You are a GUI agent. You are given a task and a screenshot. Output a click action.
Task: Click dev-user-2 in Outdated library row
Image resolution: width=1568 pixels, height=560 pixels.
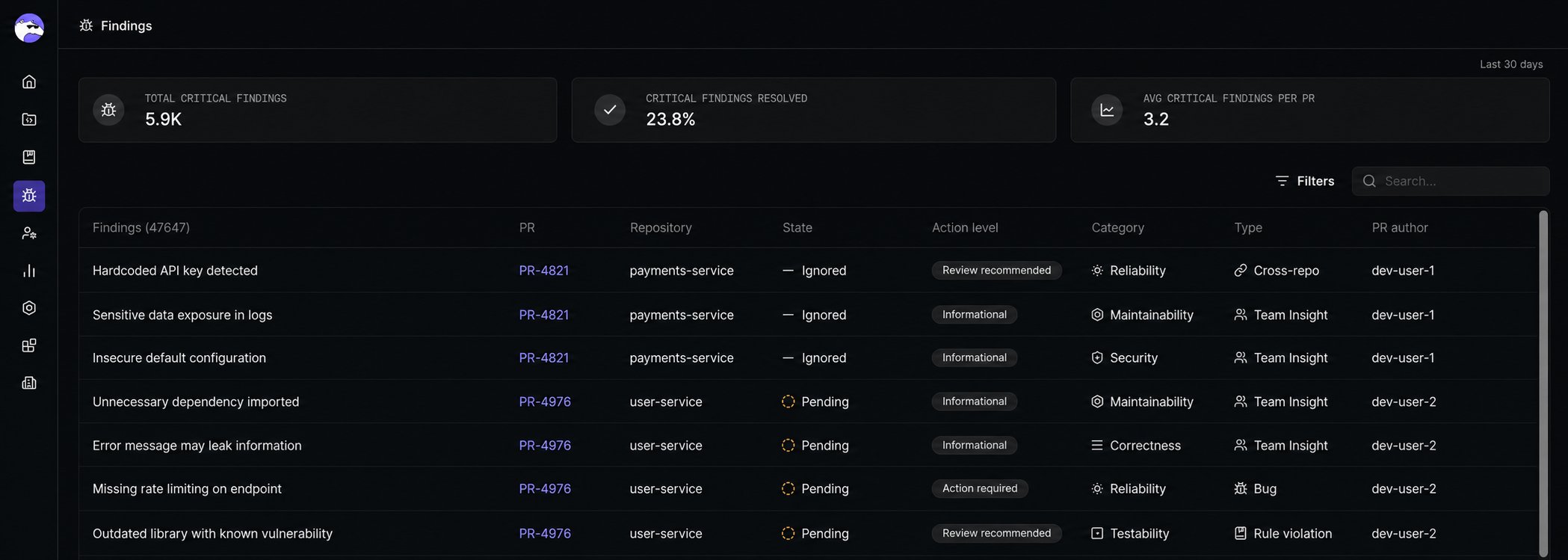pos(1404,534)
